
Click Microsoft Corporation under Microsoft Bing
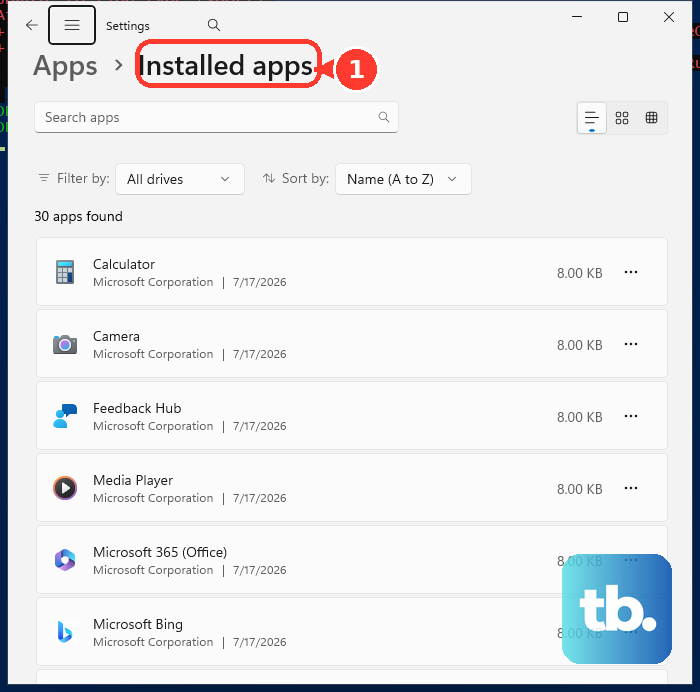[x=153, y=642]
